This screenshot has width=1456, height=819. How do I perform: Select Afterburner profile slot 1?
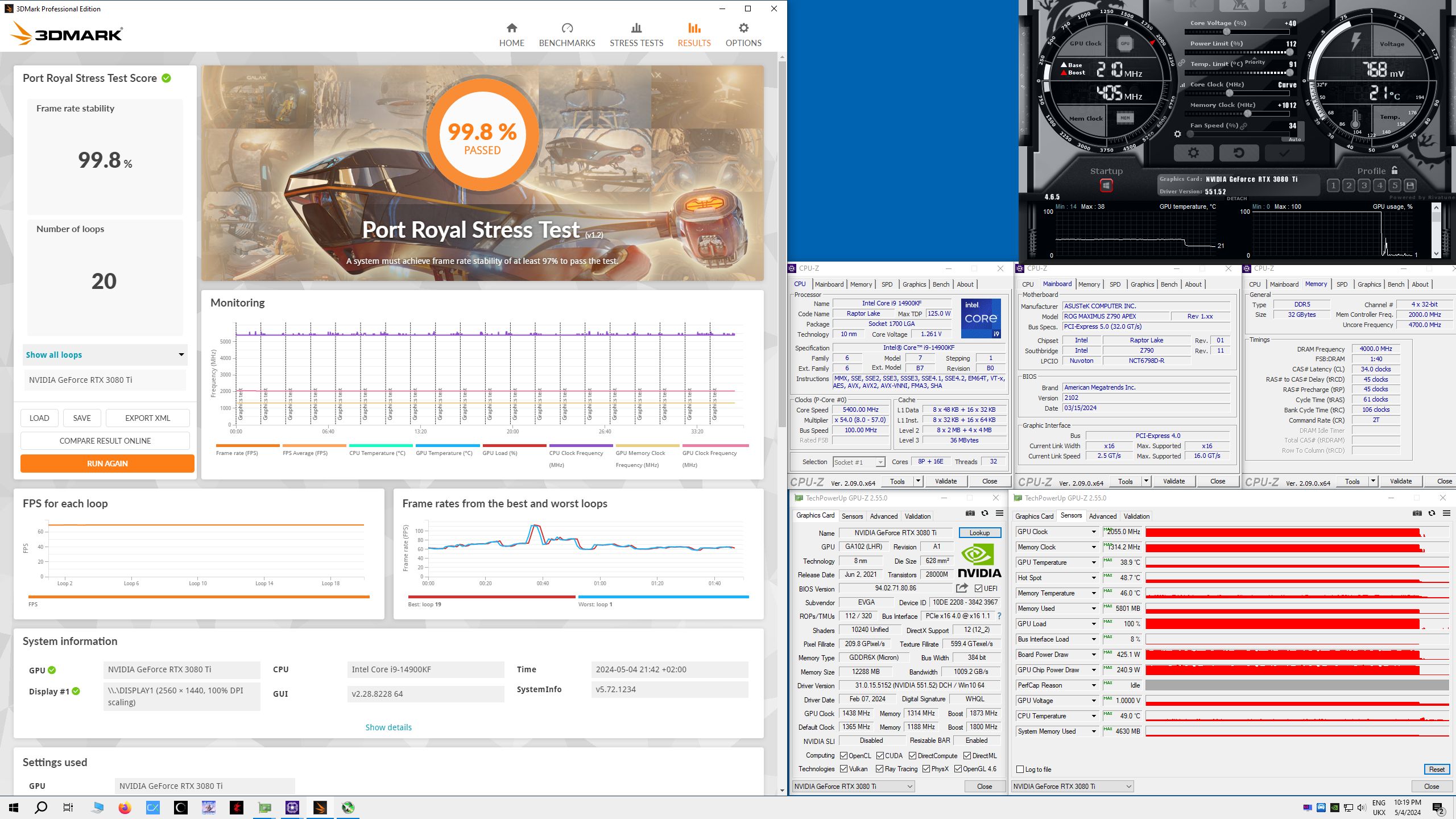(1333, 185)
